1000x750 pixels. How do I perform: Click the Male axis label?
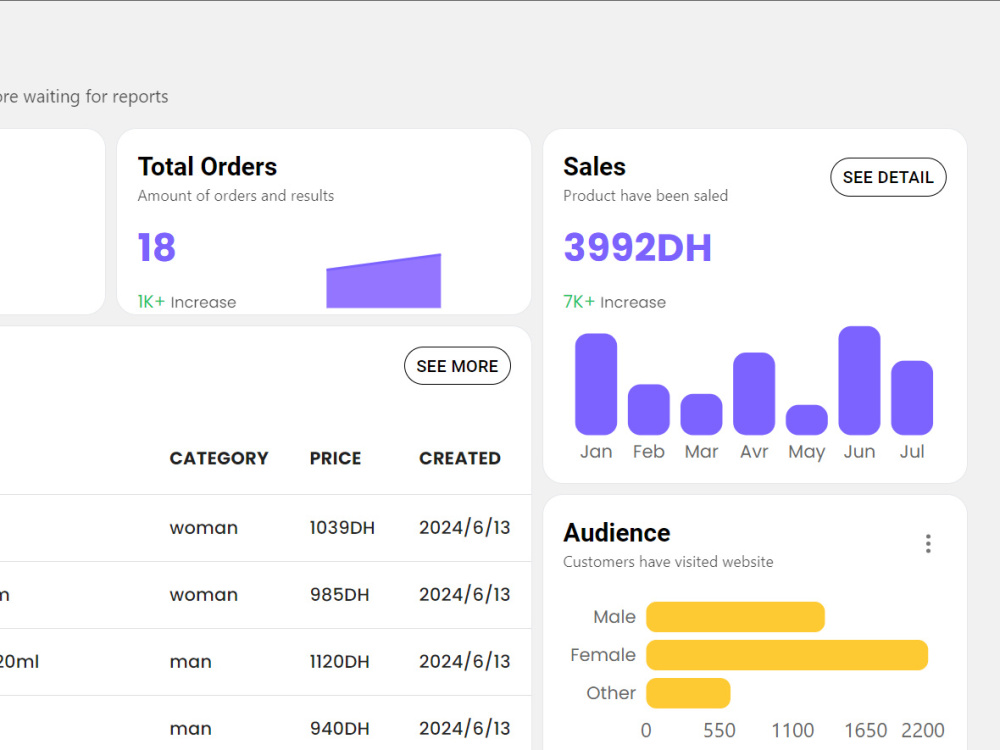614,617
